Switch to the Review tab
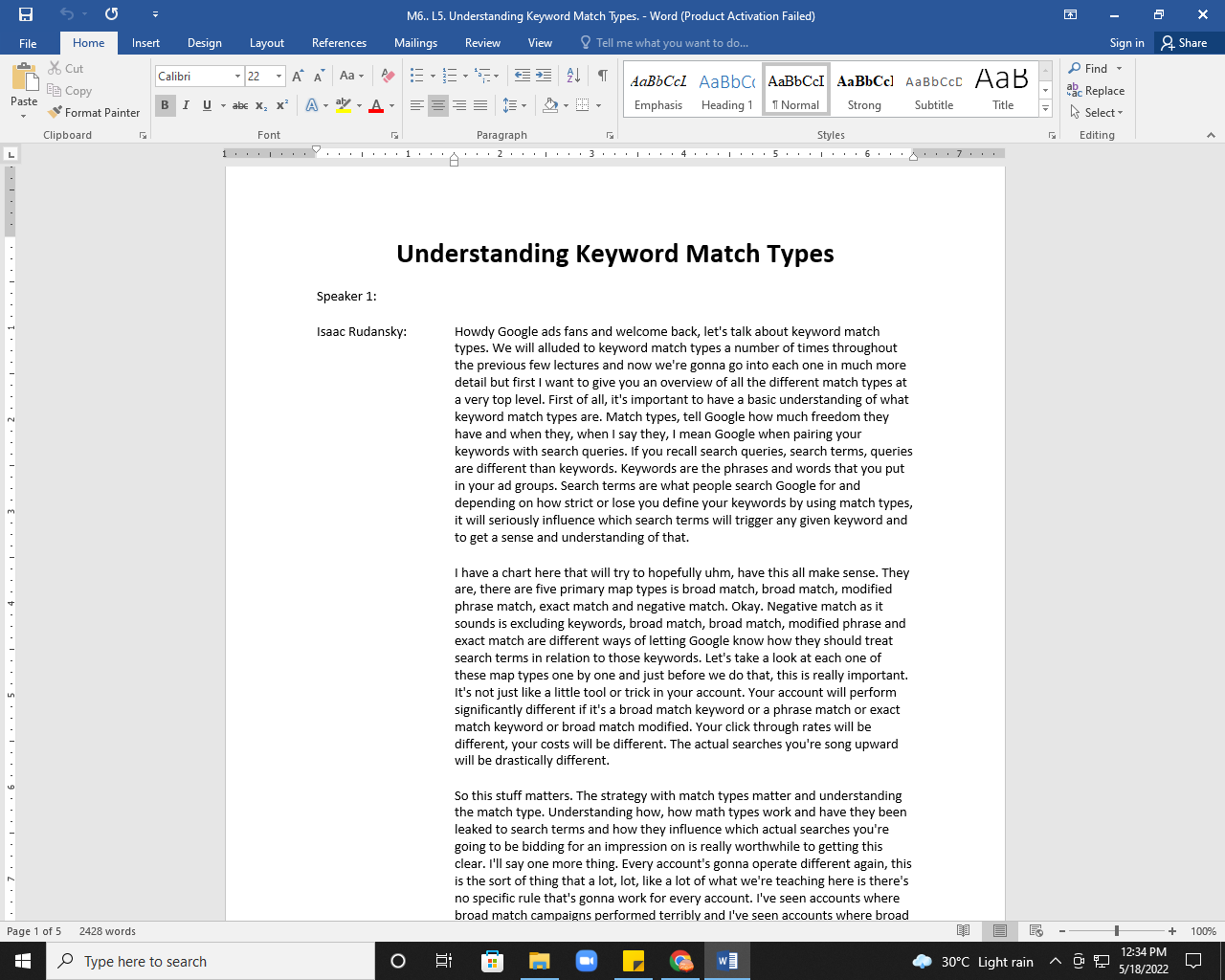 [x=482, y=43]
